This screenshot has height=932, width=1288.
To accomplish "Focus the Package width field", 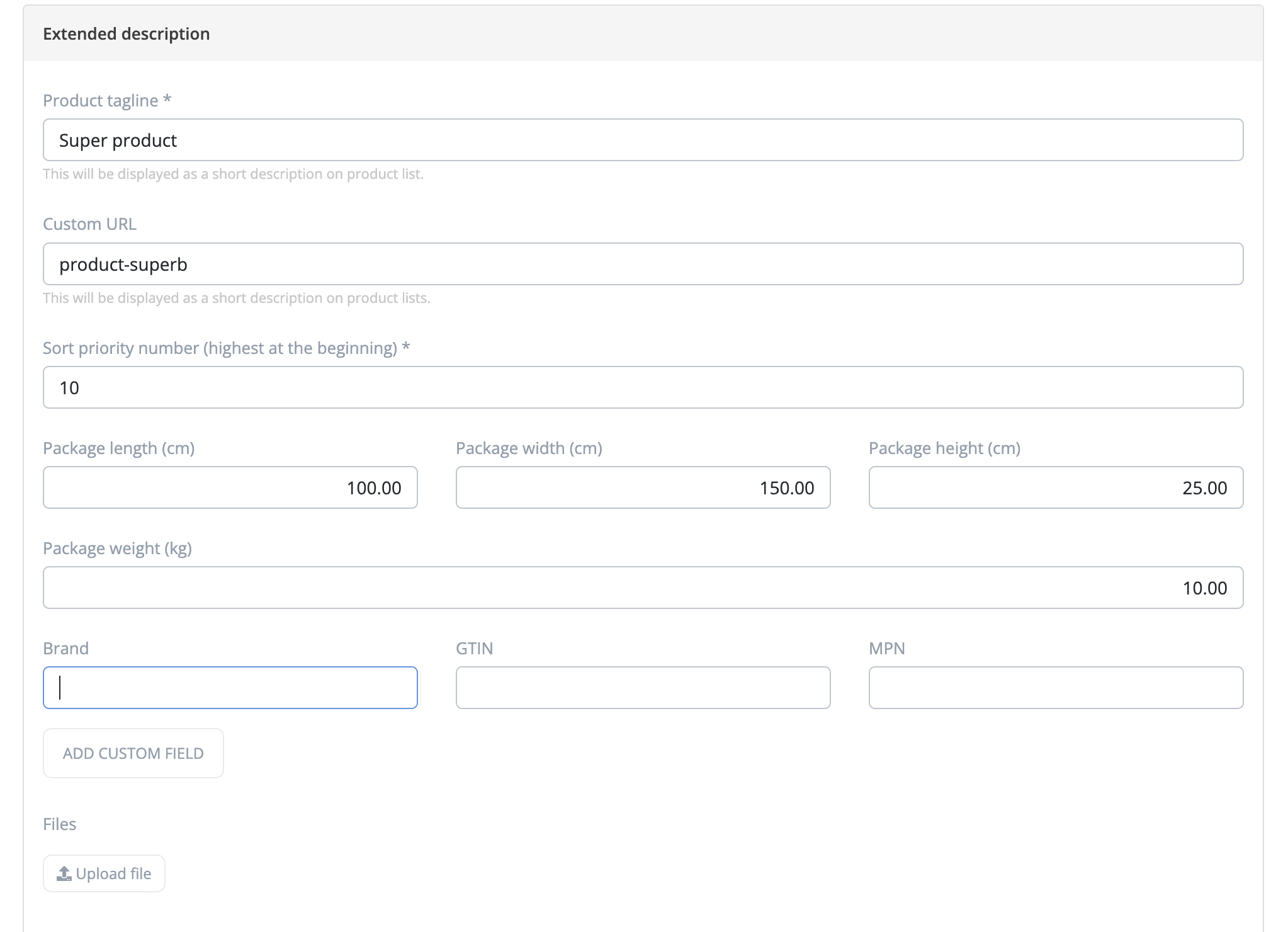I will tap(643, 487).
